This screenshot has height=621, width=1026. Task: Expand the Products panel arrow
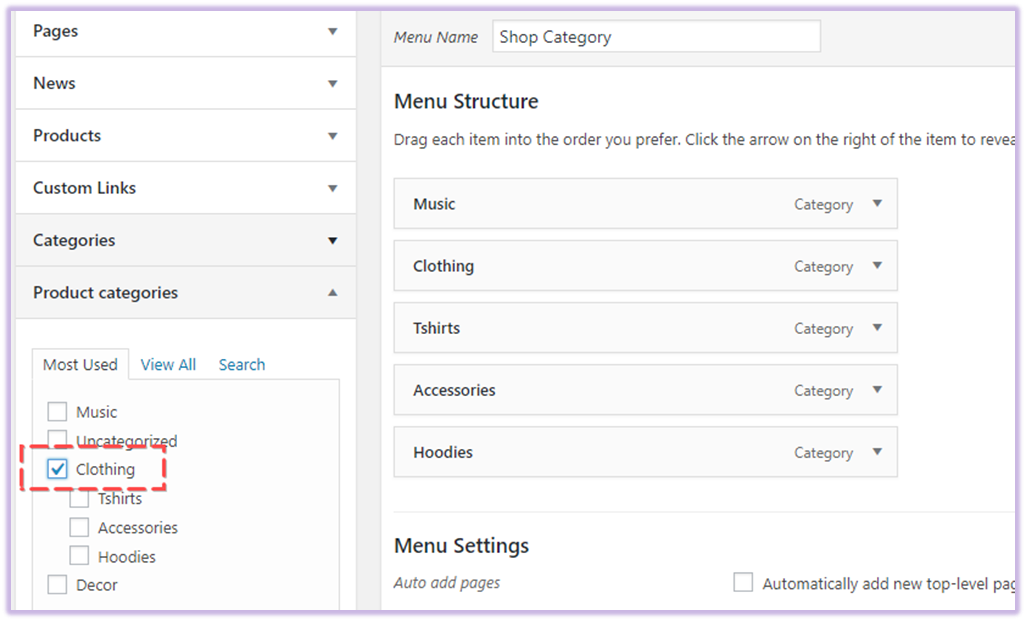point(333,136)
